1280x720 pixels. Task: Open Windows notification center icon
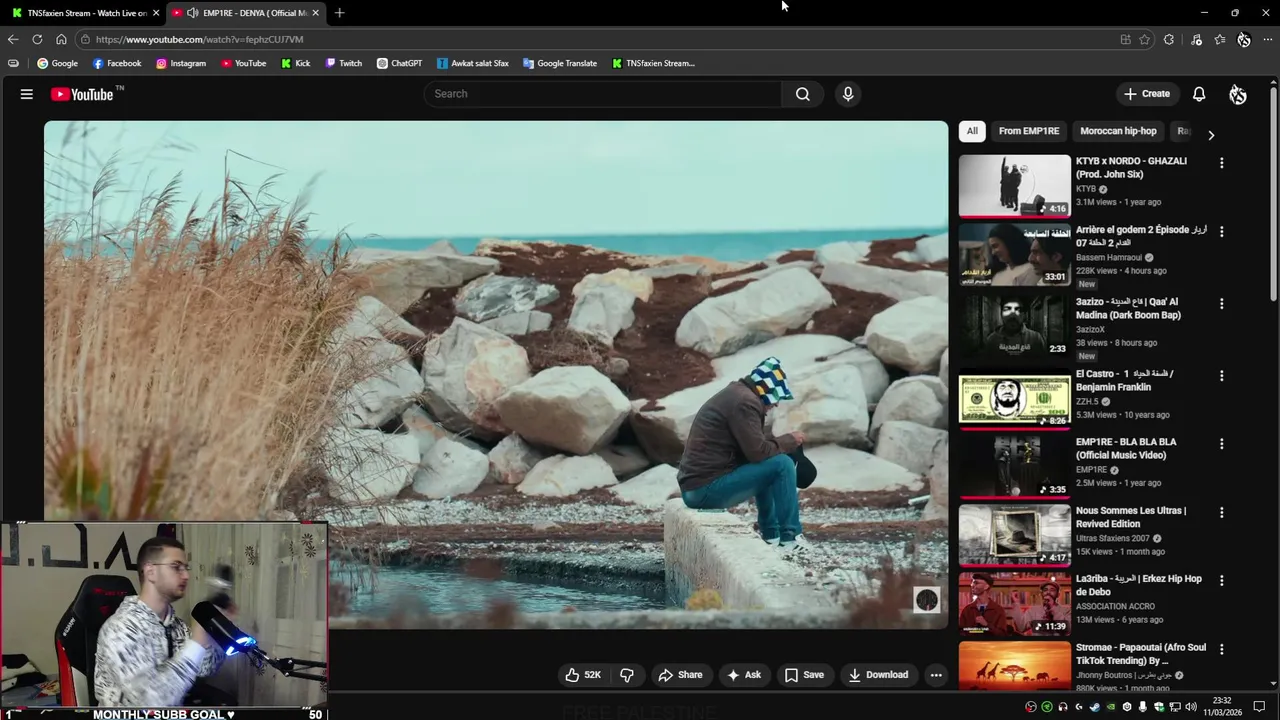click(1258, 707)
